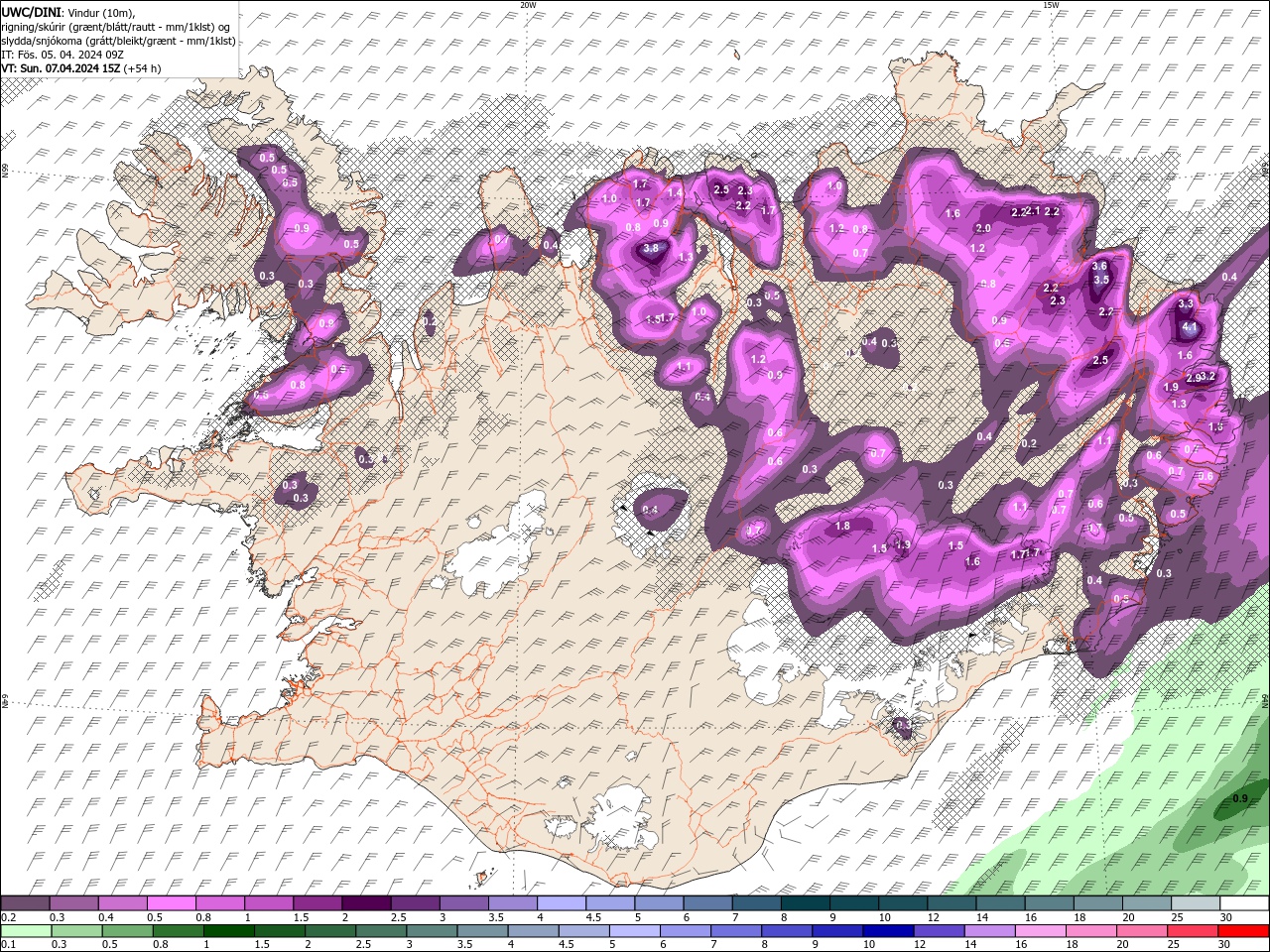
Task: Click the 0.9 value inside the green rain area
Action: [x=1240, y=798]
